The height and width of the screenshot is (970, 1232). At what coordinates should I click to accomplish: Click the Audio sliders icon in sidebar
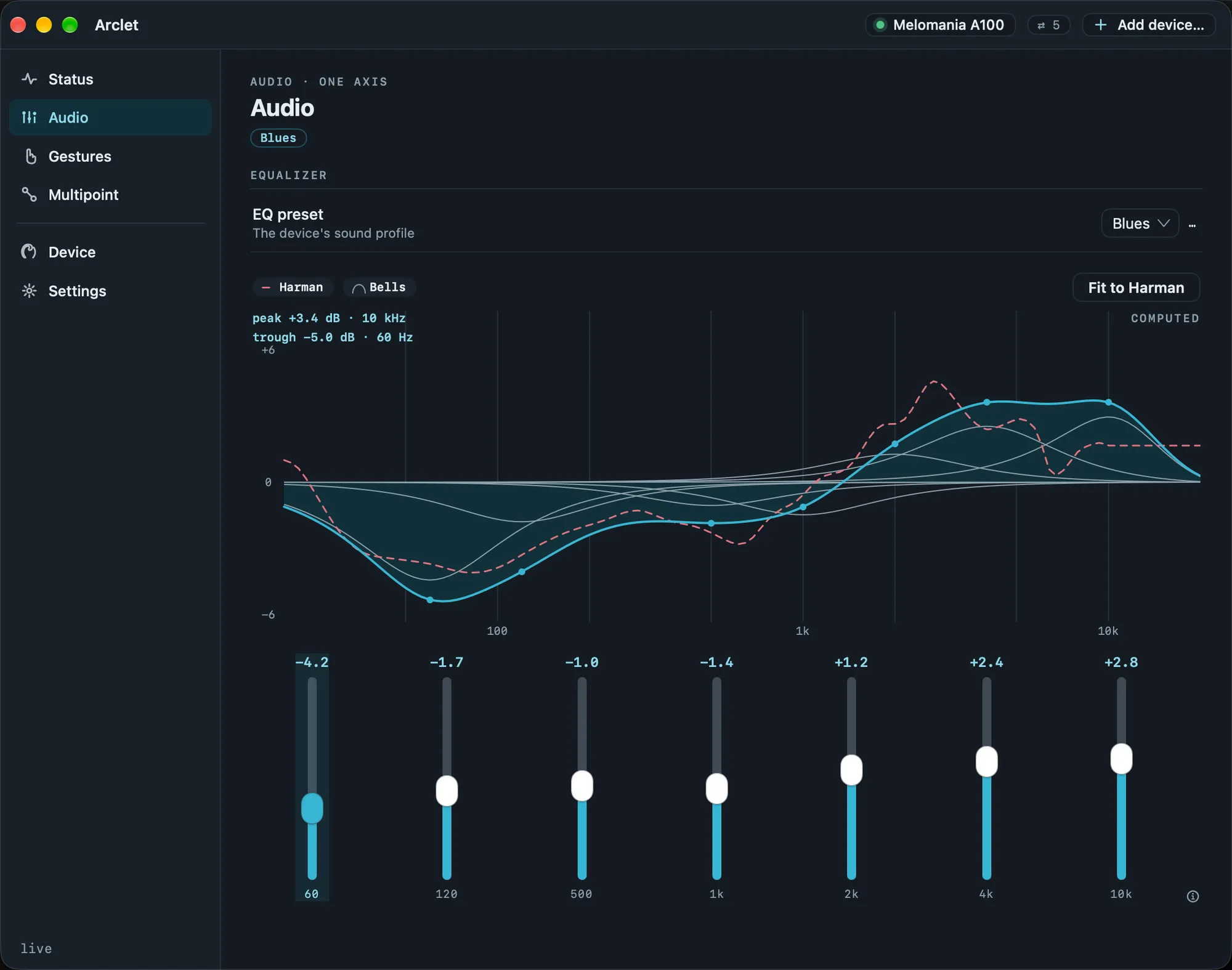[x=29, y=117]
